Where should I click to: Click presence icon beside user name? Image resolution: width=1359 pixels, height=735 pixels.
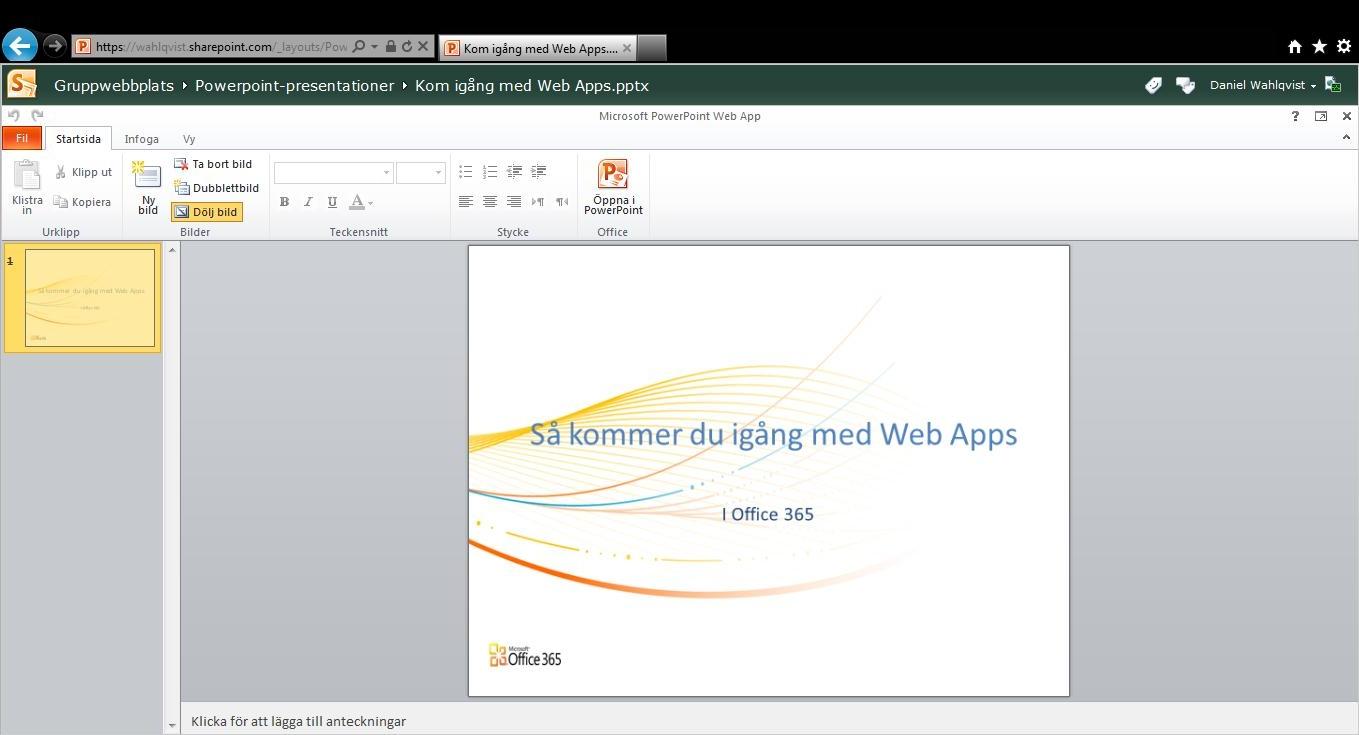[1333, 85]
